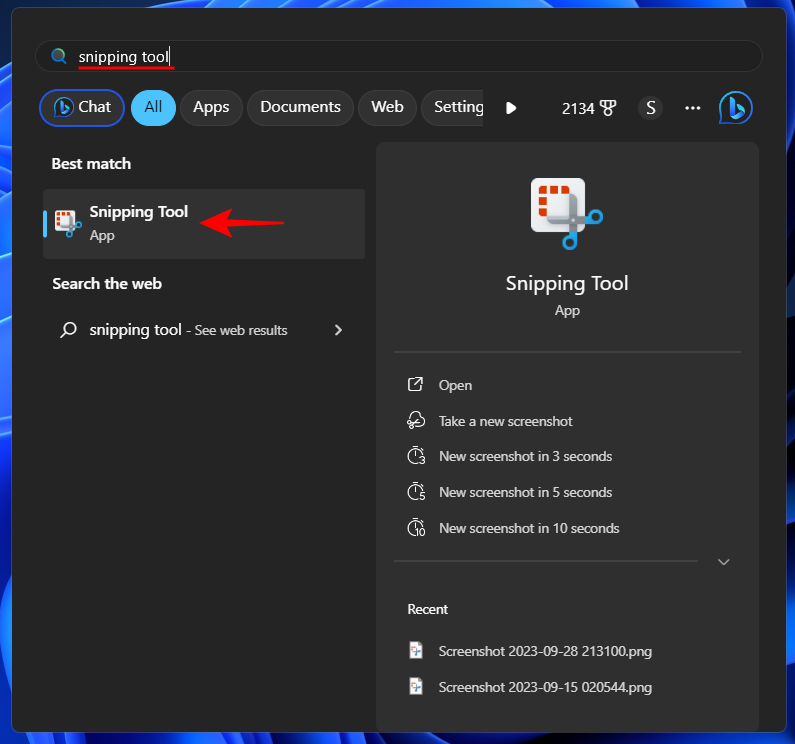
Task: Open Screenshot 2023-09-15 020544.png
Action: [x=567, y=687]
